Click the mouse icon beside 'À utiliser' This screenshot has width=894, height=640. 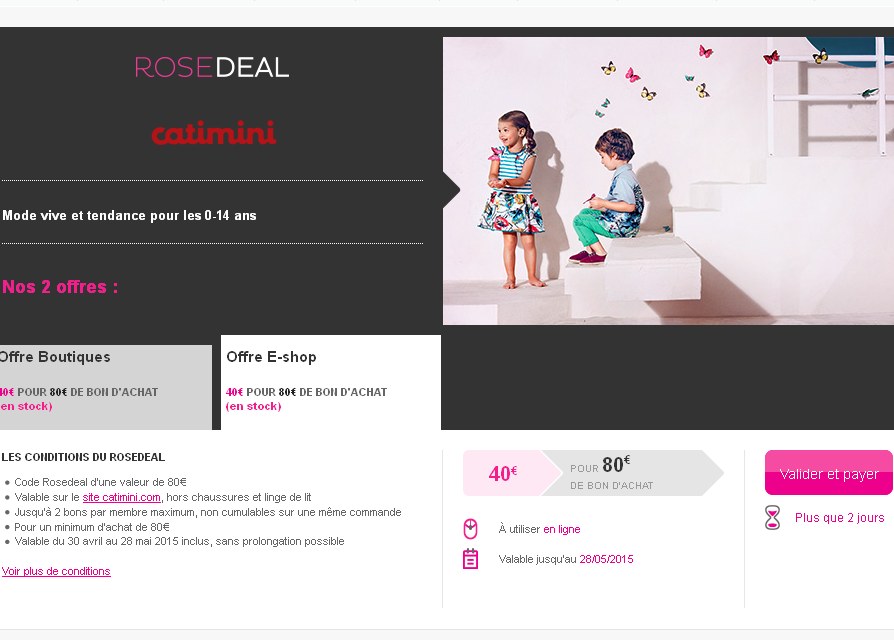(471, 529)
